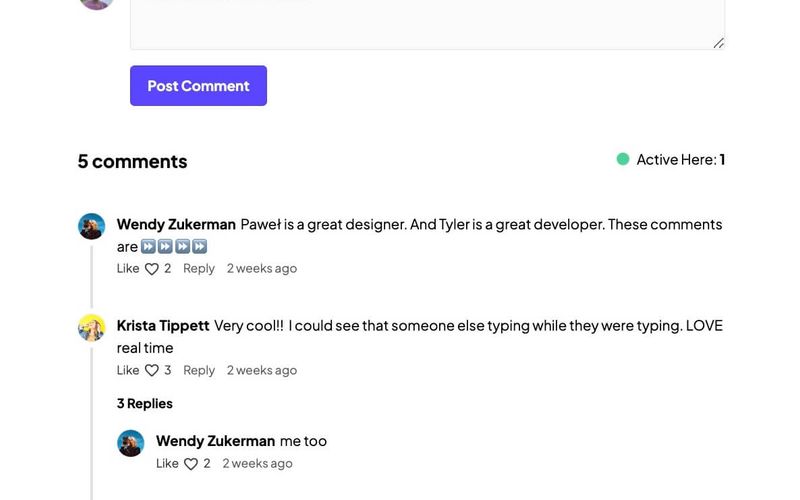Click the thread line under Krista's avatar
The width and height of the screenshot is (800, 500).
coord(92,420)
